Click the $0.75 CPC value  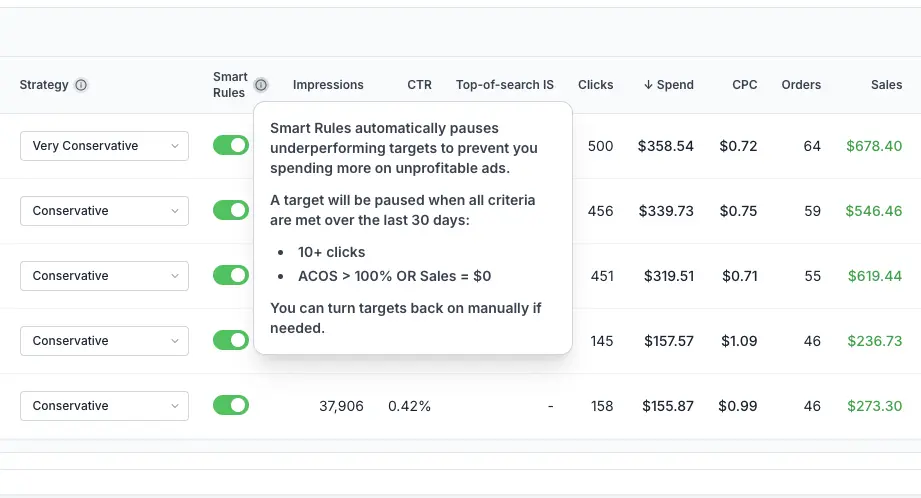point(738,211)
